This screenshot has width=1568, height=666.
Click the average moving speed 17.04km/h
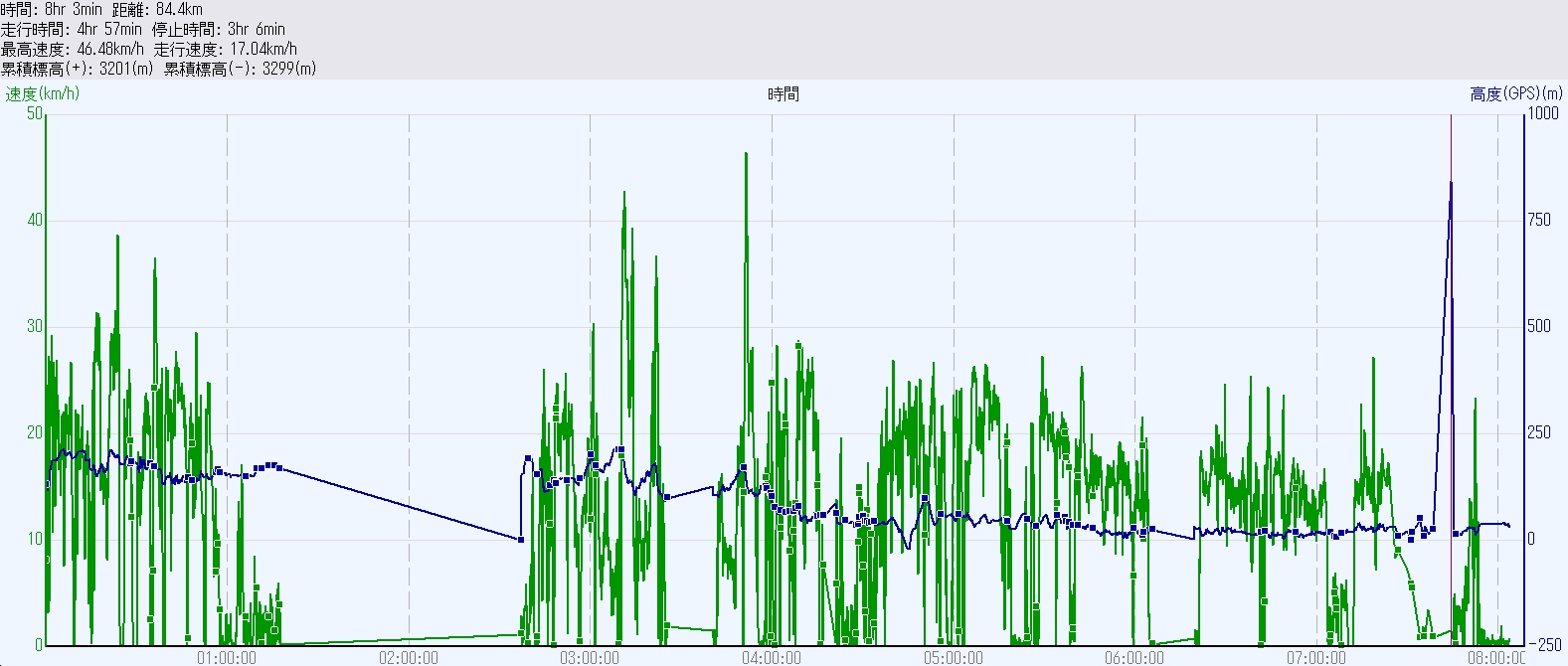tap(262, 49)
